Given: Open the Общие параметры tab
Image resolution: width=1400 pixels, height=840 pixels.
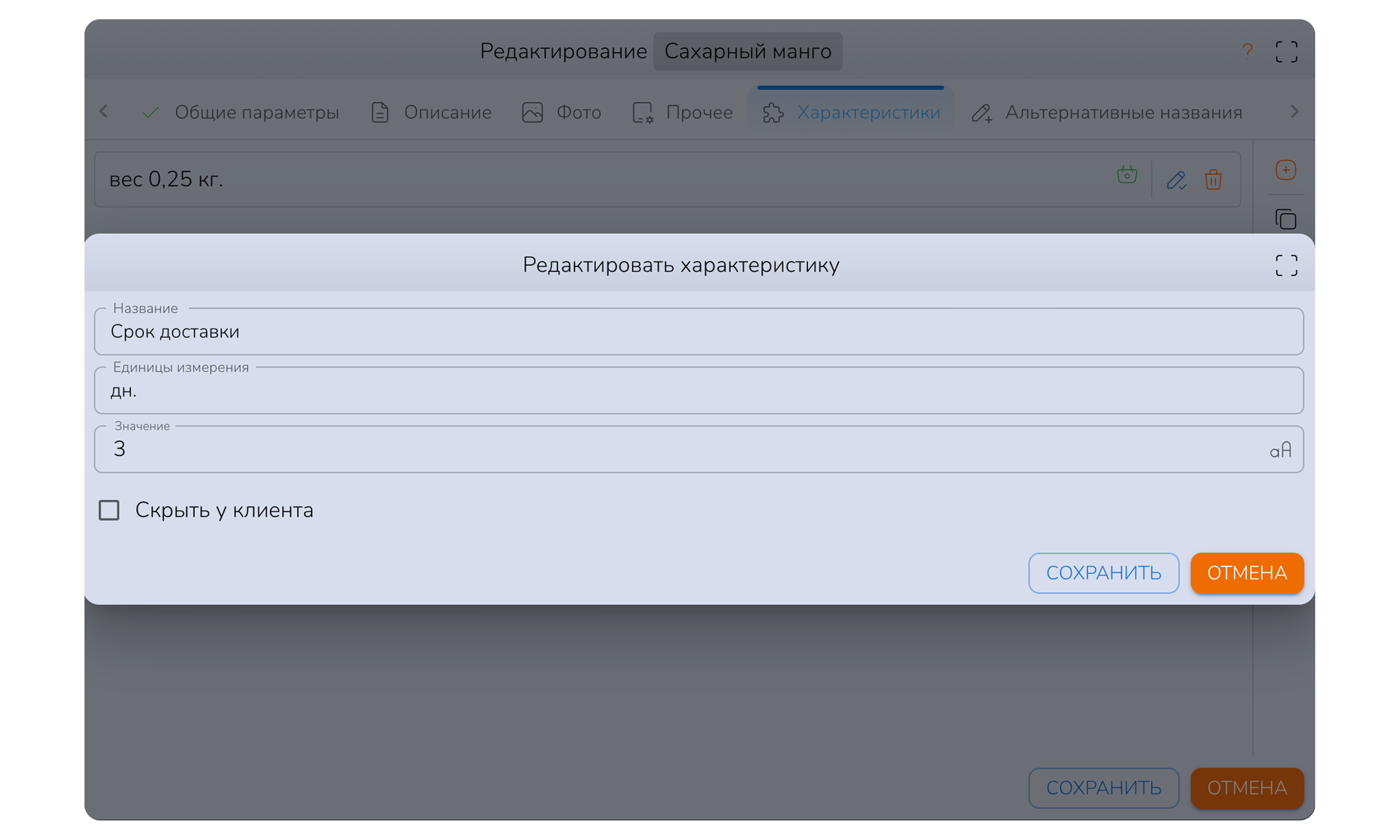Looking at the screenshot, I should pos(240,112).
